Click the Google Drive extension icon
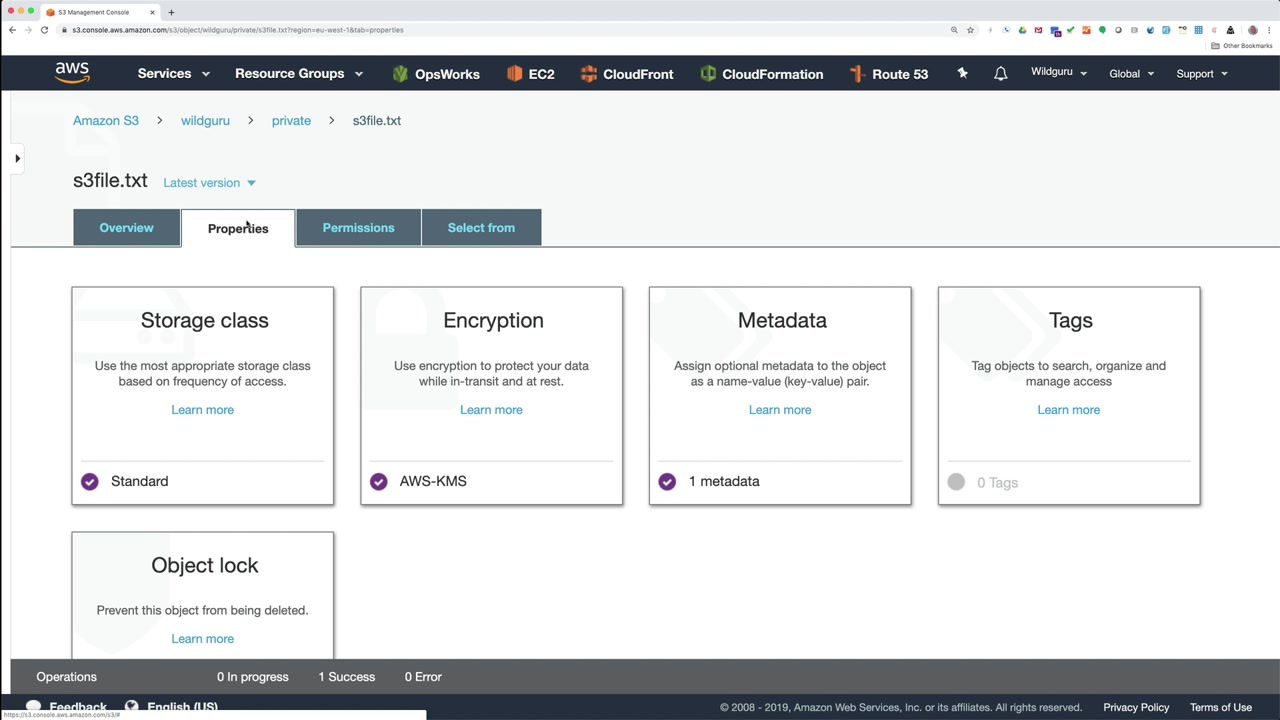1280x720 pixels. [1022, 30]
